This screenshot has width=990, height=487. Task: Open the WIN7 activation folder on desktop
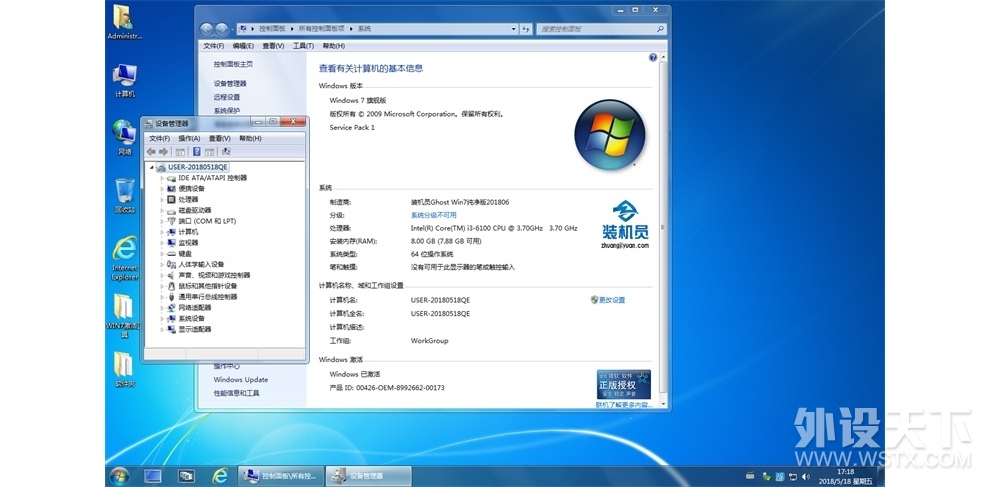click(124, 315)
